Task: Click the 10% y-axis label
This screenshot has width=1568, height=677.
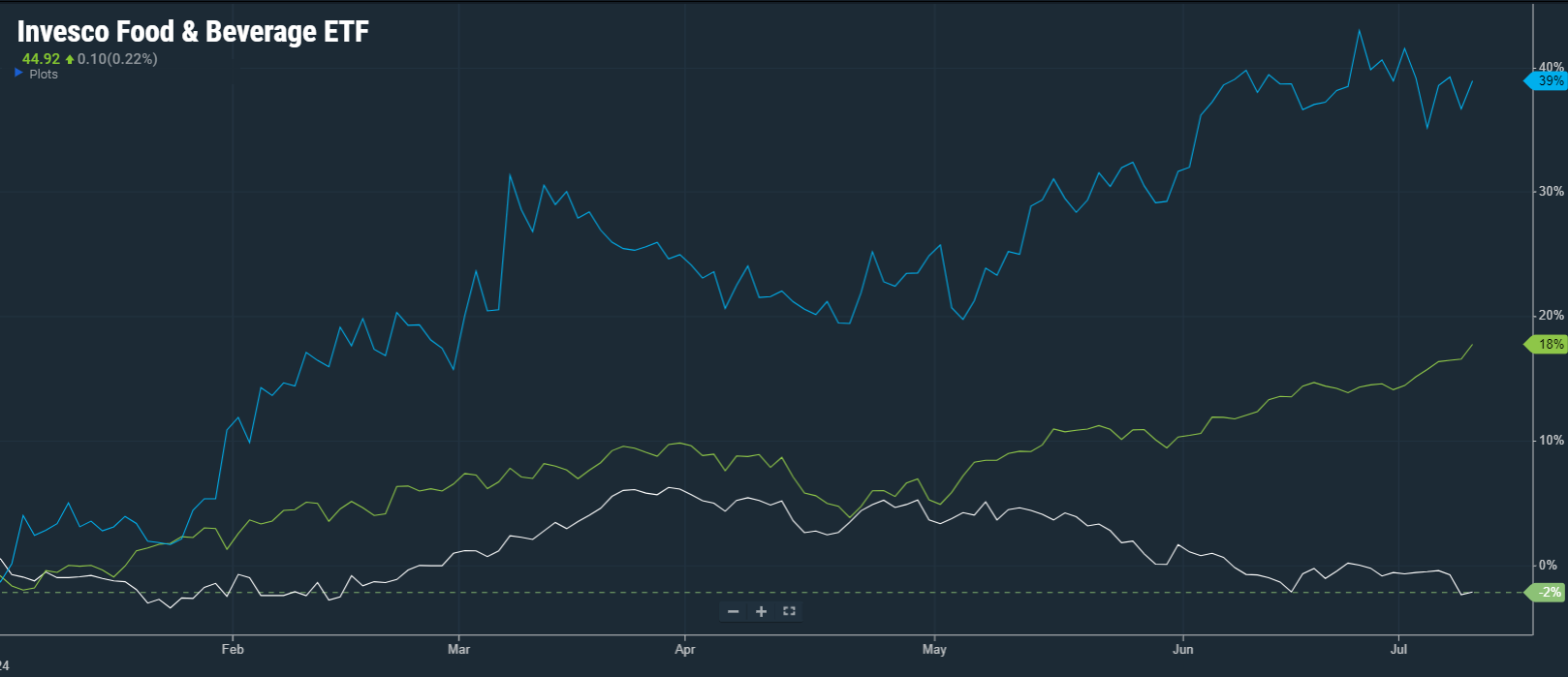Action: pos(1551,440)
